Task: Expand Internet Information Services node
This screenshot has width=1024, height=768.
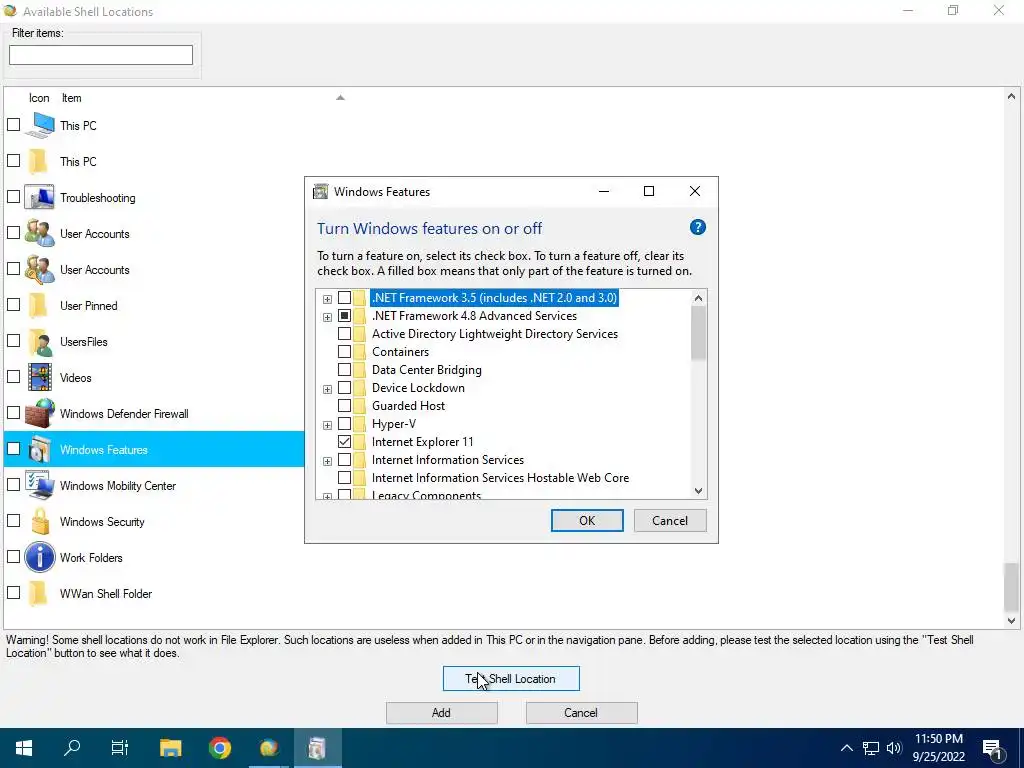Action: tap(327, 461)
